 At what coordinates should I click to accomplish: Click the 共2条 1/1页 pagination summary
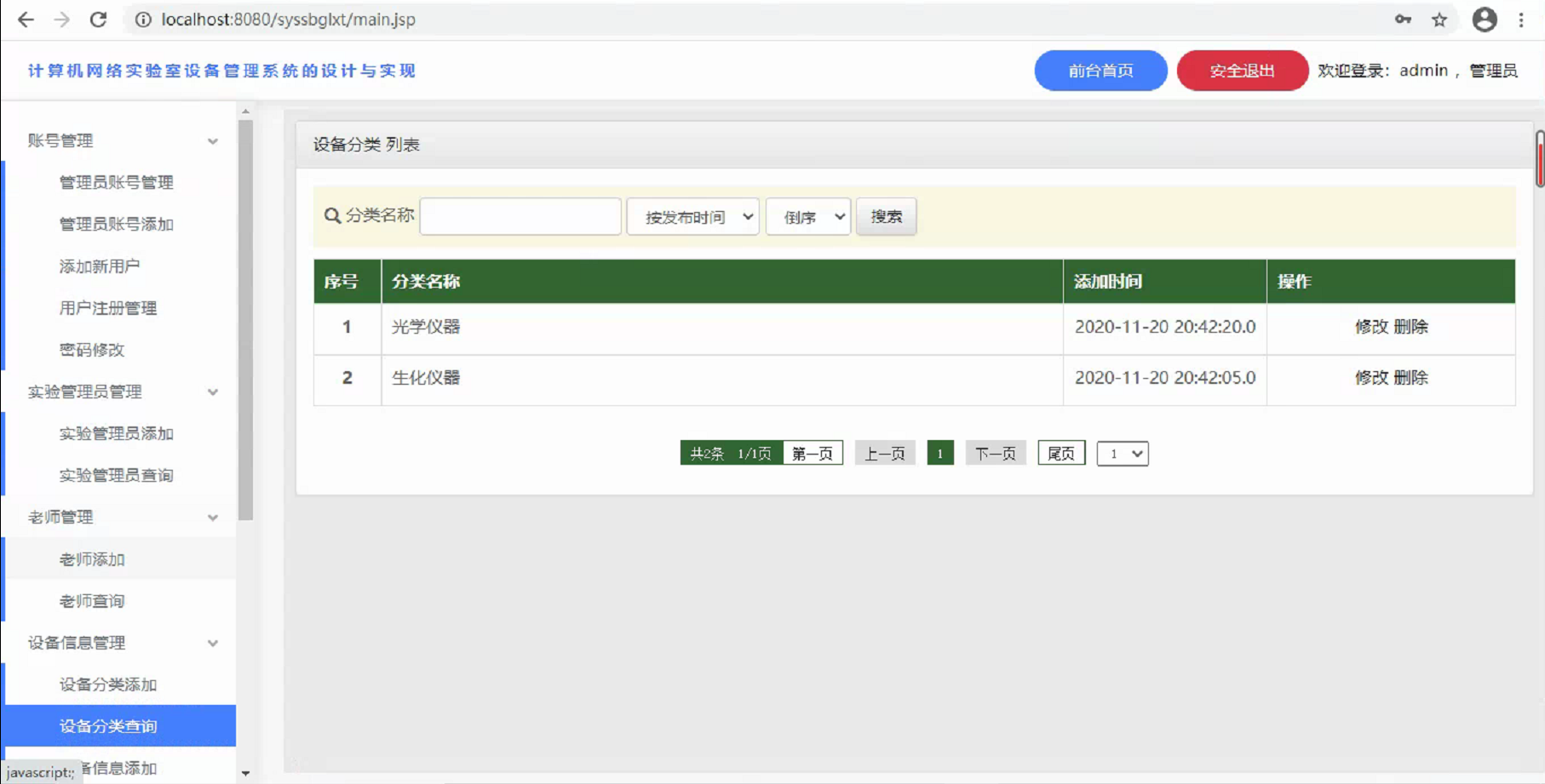tap(731, 454)
